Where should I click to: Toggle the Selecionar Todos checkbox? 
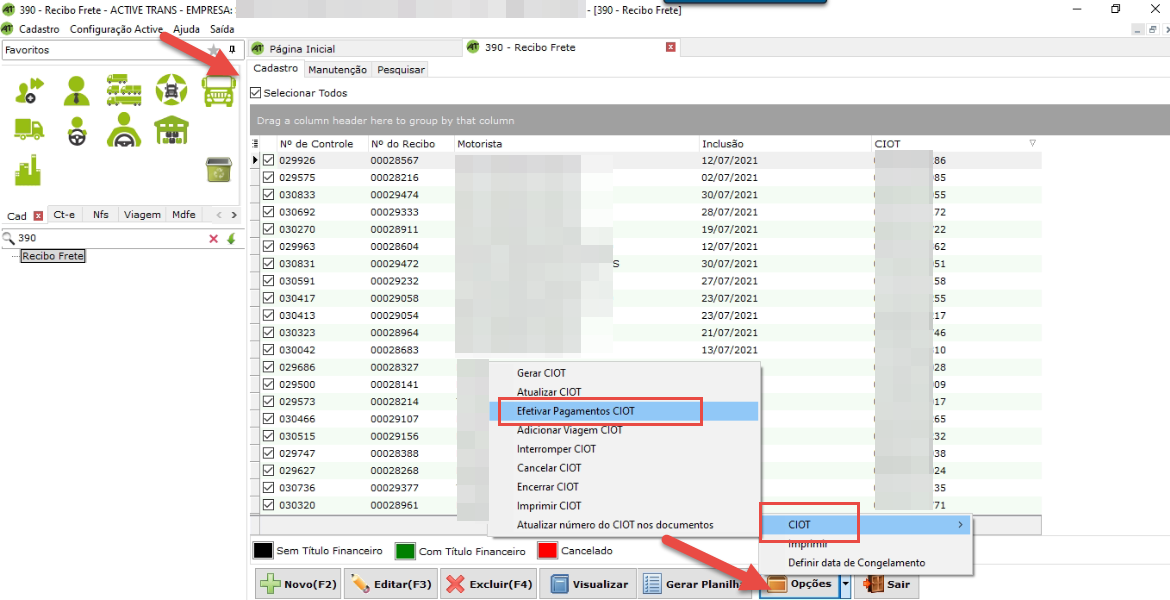(256, 93)
